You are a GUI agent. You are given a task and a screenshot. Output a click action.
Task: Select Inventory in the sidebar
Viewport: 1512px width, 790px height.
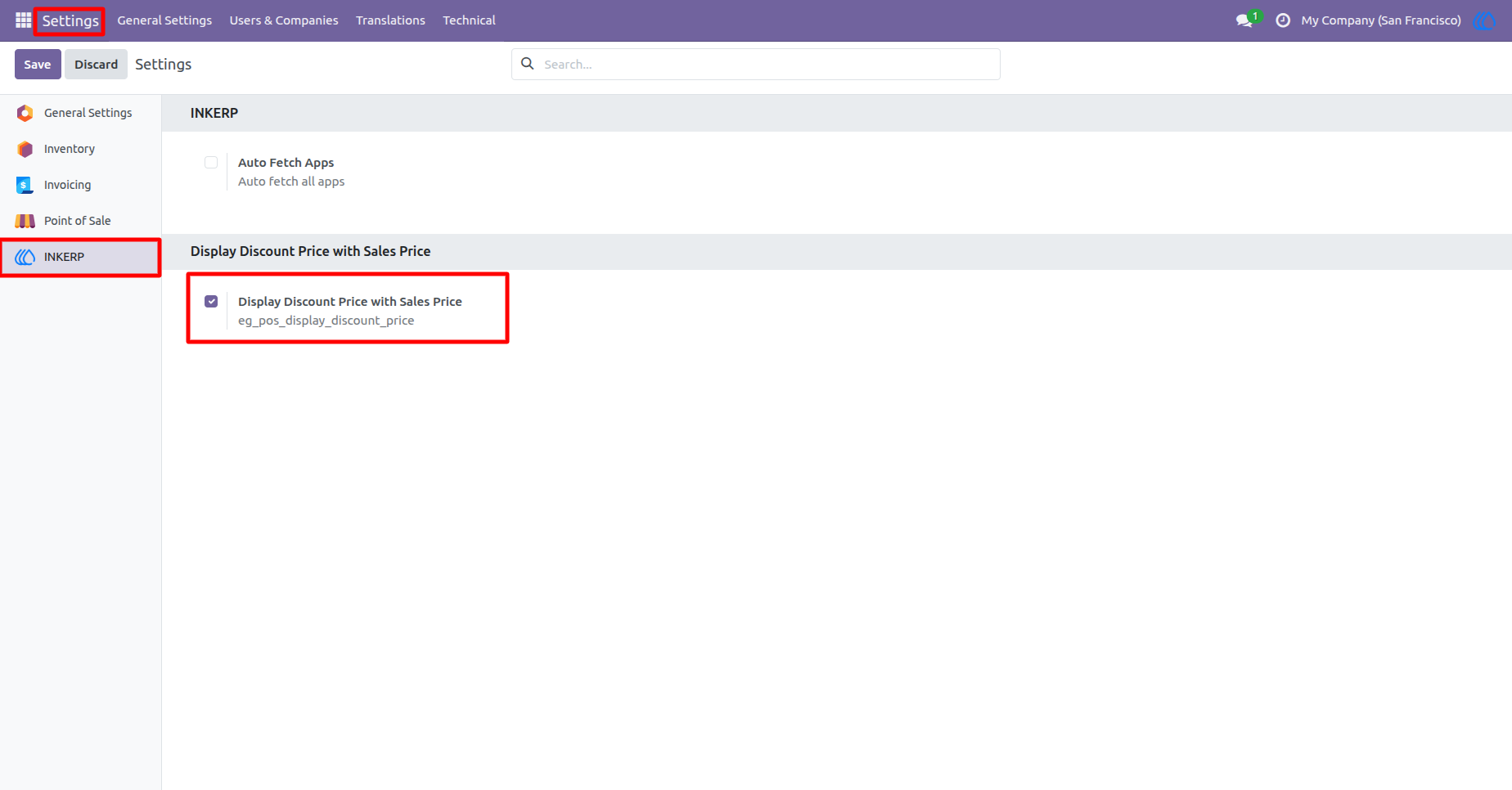click(80, 149)
